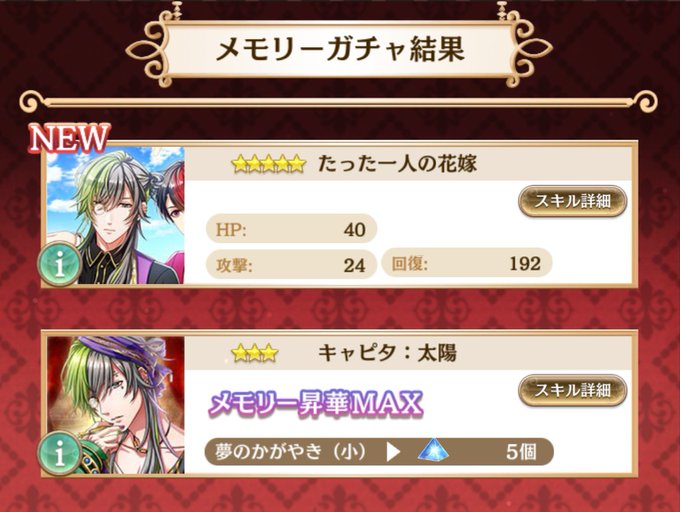The width and height of the screenshot is (680, 512).
Task: Open info icon on キャピタ：太陽 card
Action: pos(59,453)
